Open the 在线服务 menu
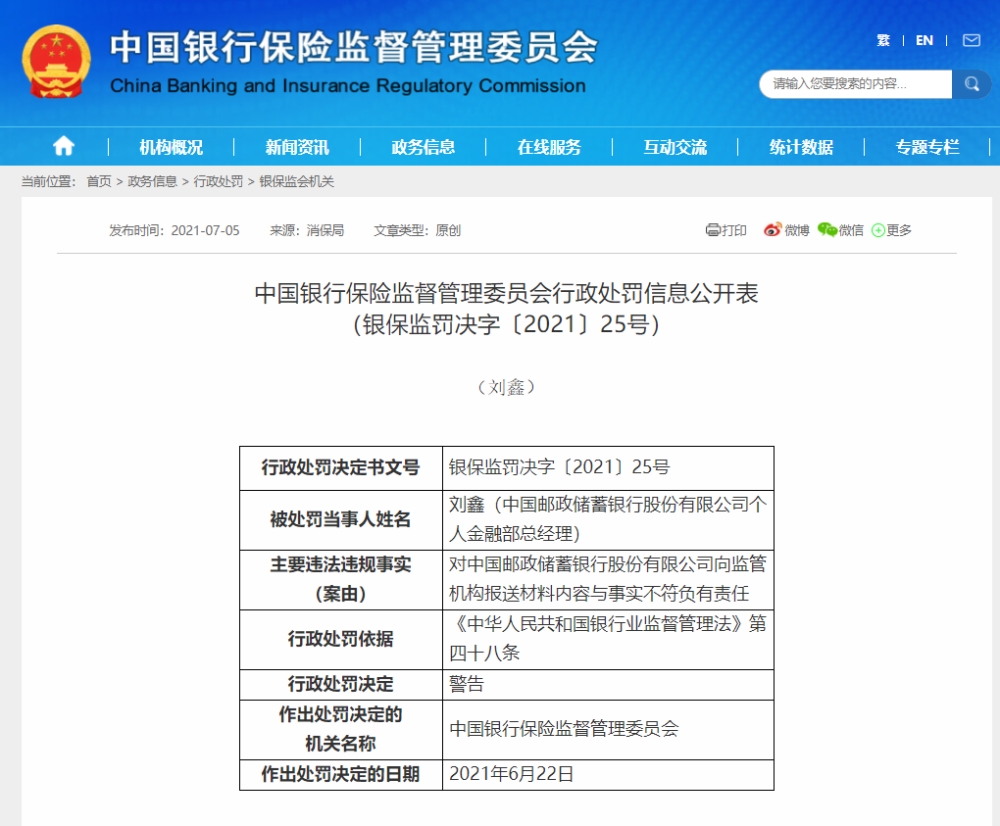 click(x=549, y=147)
